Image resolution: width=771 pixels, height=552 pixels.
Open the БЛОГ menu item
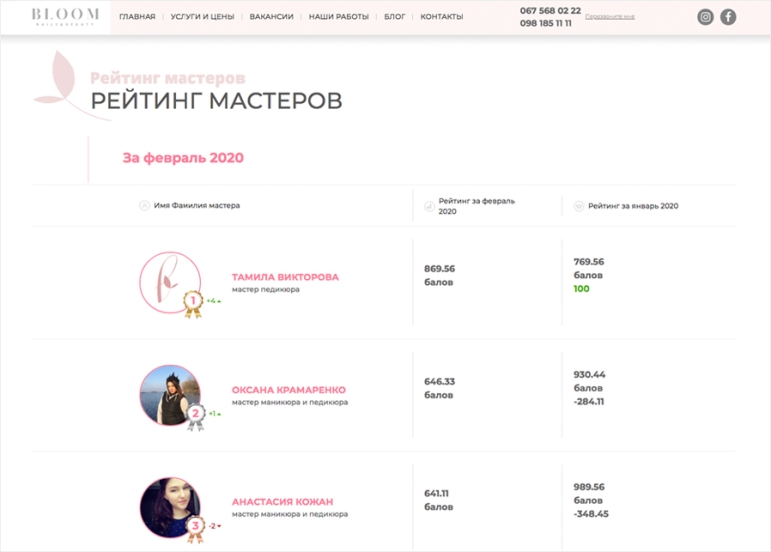pyautogui.click(x=394, y=17)
